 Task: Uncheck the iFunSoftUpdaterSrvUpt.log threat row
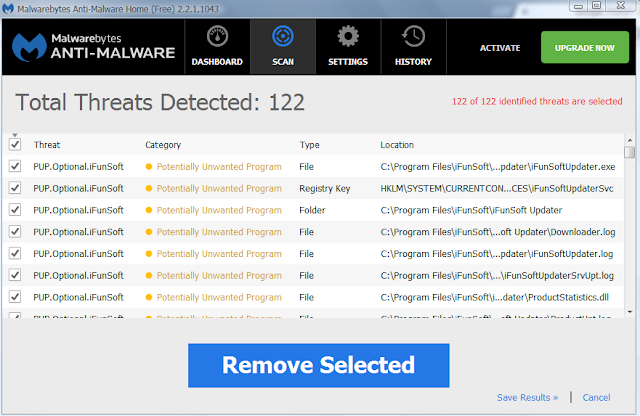pyautogui.click(x=15, y=275)
